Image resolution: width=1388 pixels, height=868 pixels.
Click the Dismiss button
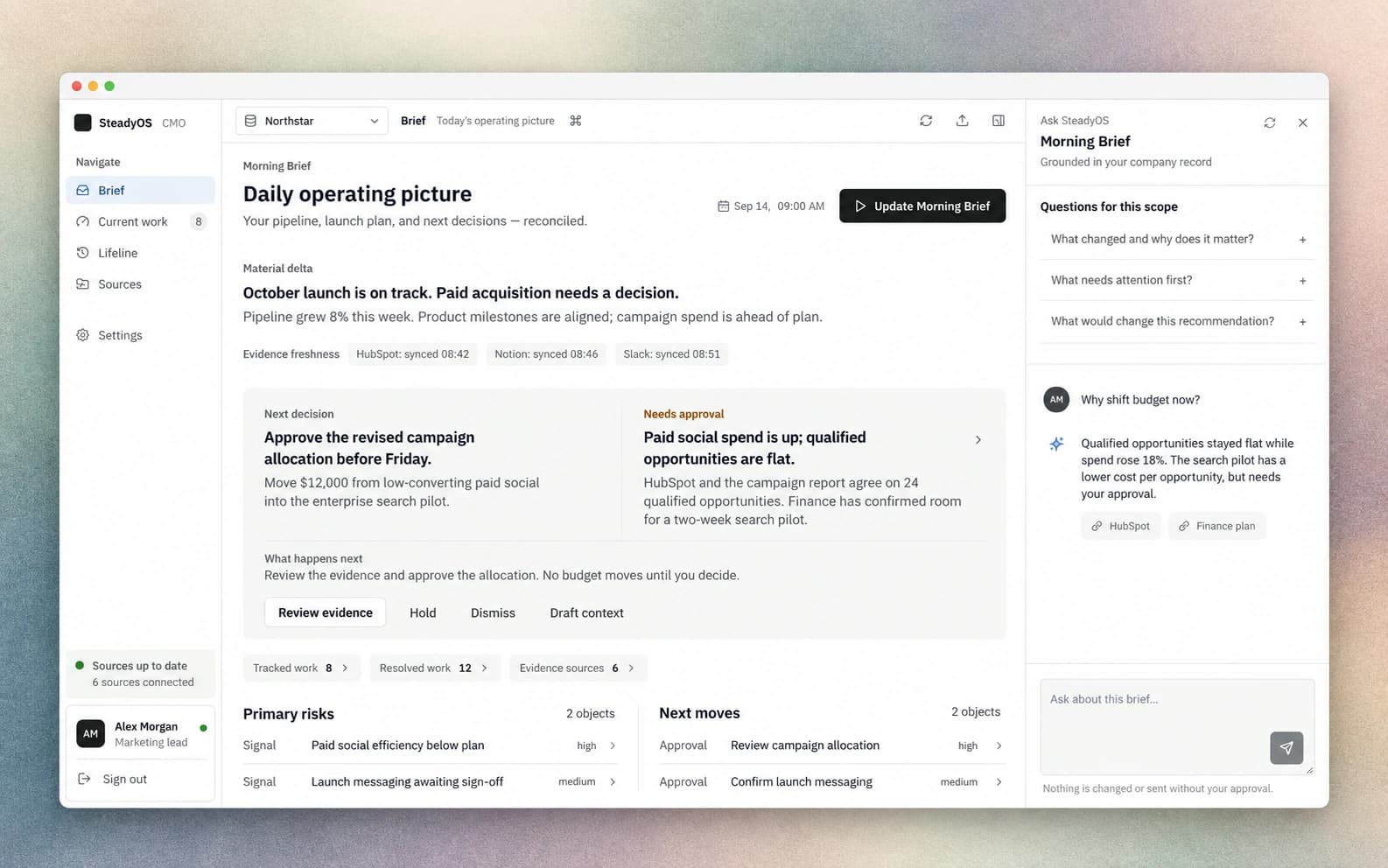[x=493, y=612]
